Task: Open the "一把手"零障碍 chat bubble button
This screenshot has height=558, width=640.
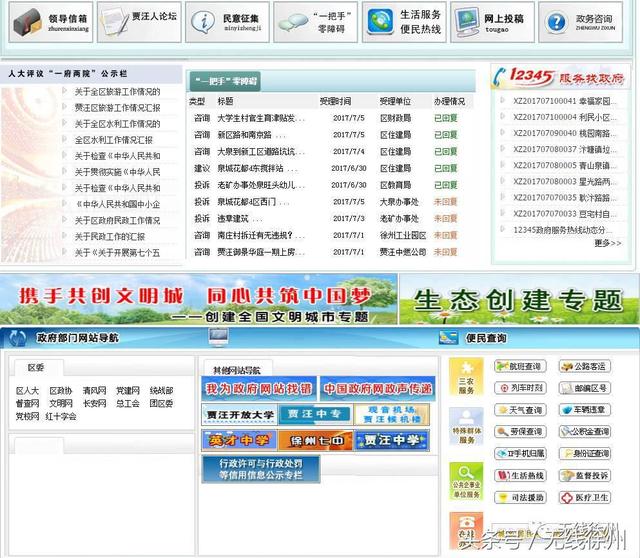Action: pos(316,22)
